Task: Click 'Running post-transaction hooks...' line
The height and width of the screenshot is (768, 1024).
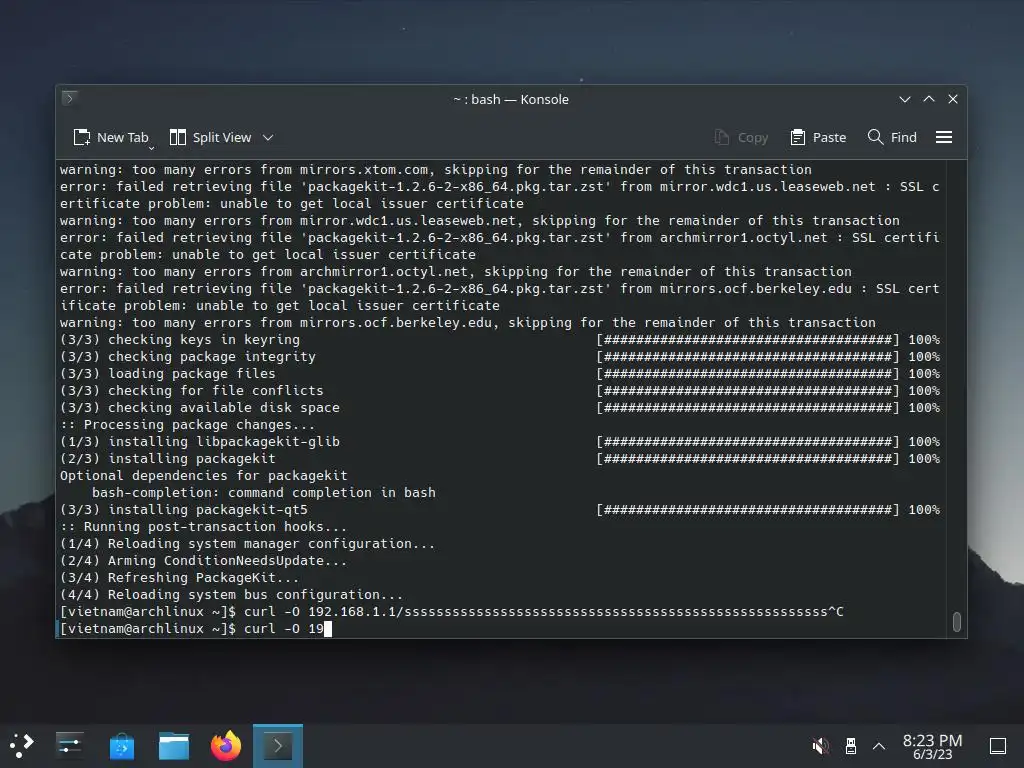Action: tap(203, 526)
